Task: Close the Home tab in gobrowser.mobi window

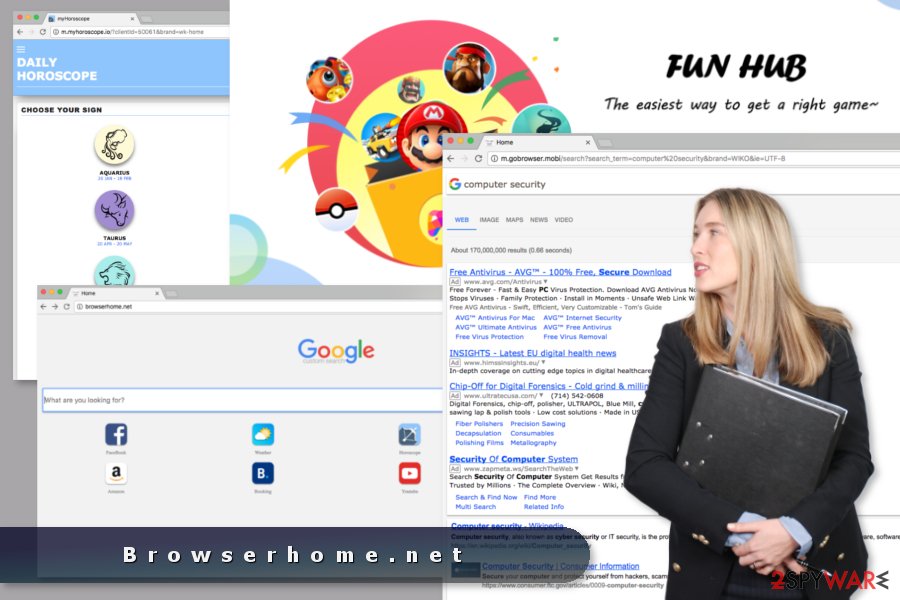Action: 587,142
